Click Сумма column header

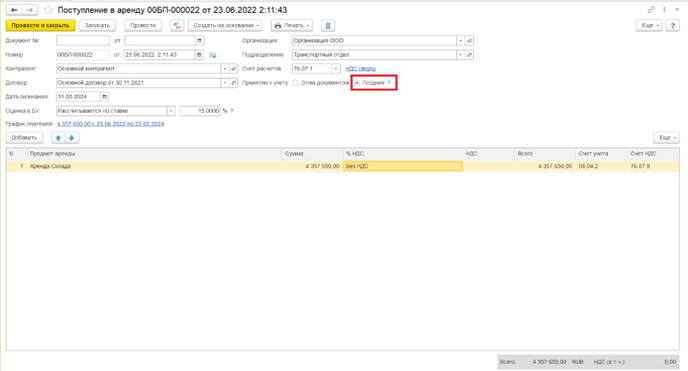[312, 154]
